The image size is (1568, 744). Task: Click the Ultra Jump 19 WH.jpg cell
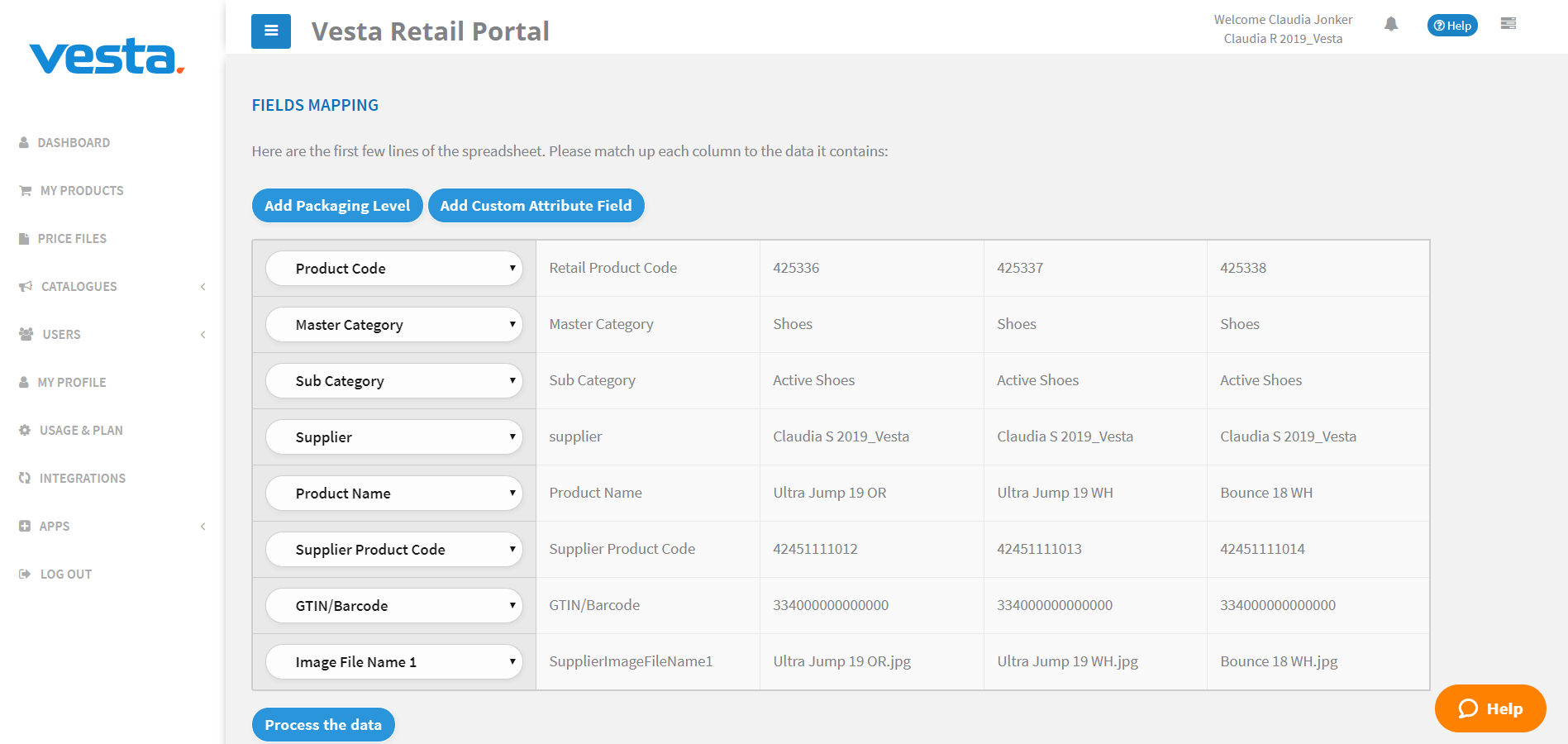(1095, 661)
